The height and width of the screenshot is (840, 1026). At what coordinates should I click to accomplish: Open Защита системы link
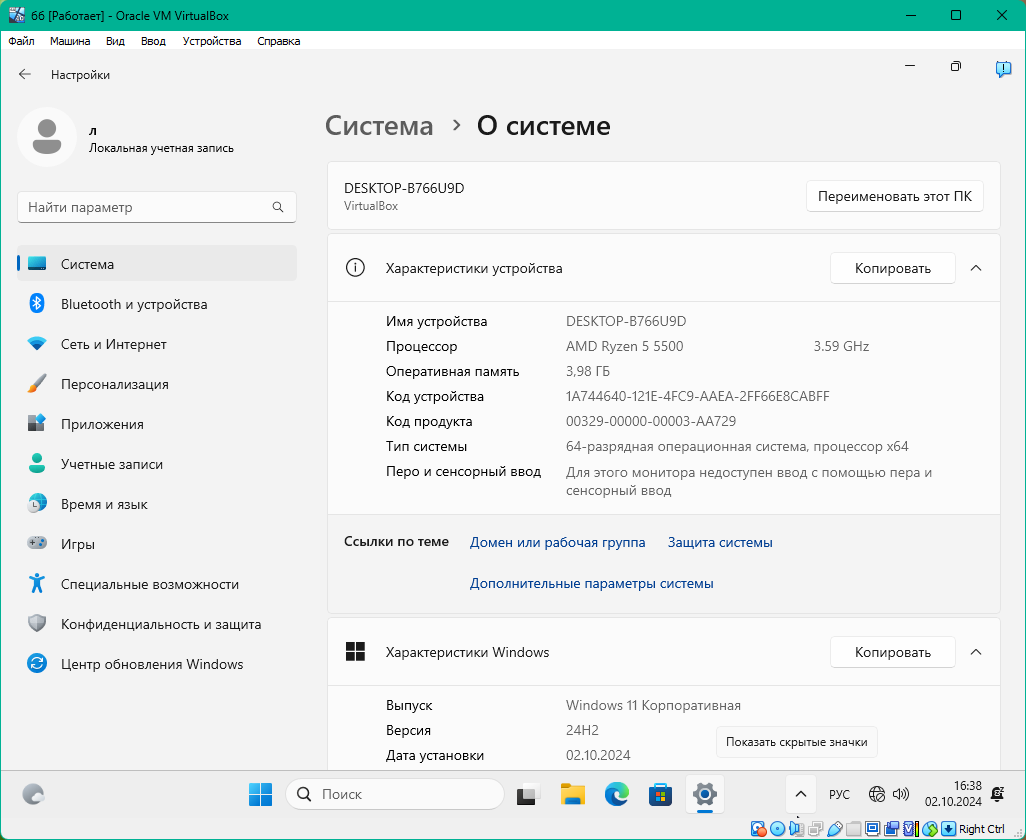(720, 542)
